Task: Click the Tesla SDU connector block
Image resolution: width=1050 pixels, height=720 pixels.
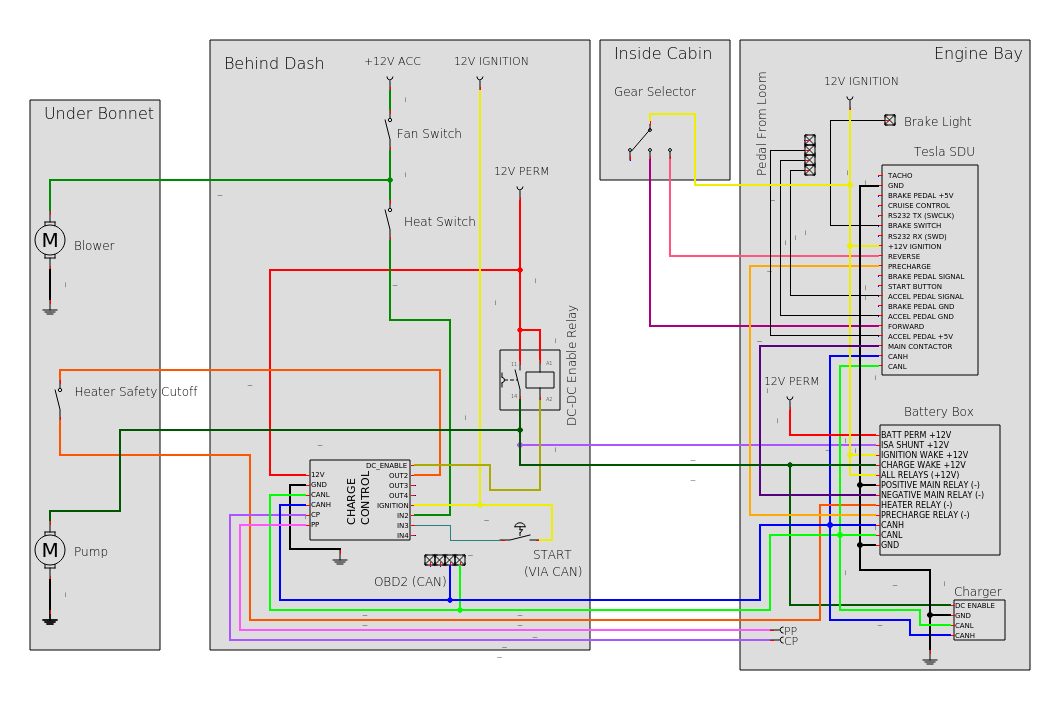Action: (929, 270)
